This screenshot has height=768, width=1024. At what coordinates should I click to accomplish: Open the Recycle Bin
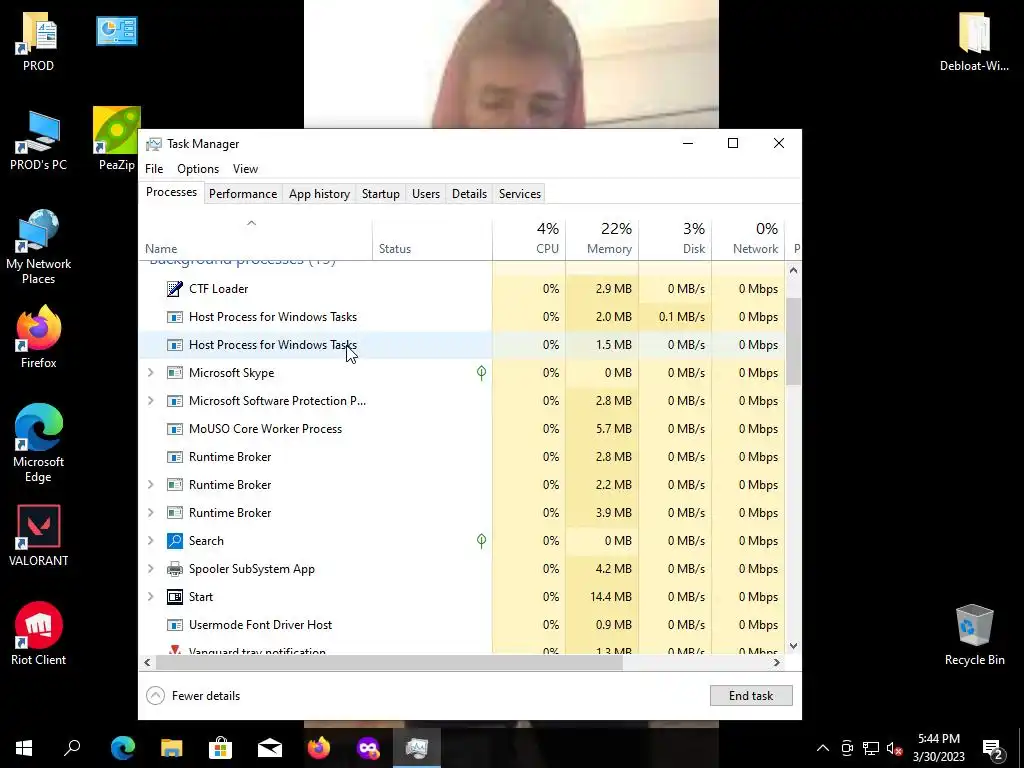click(x=974, y=635)
